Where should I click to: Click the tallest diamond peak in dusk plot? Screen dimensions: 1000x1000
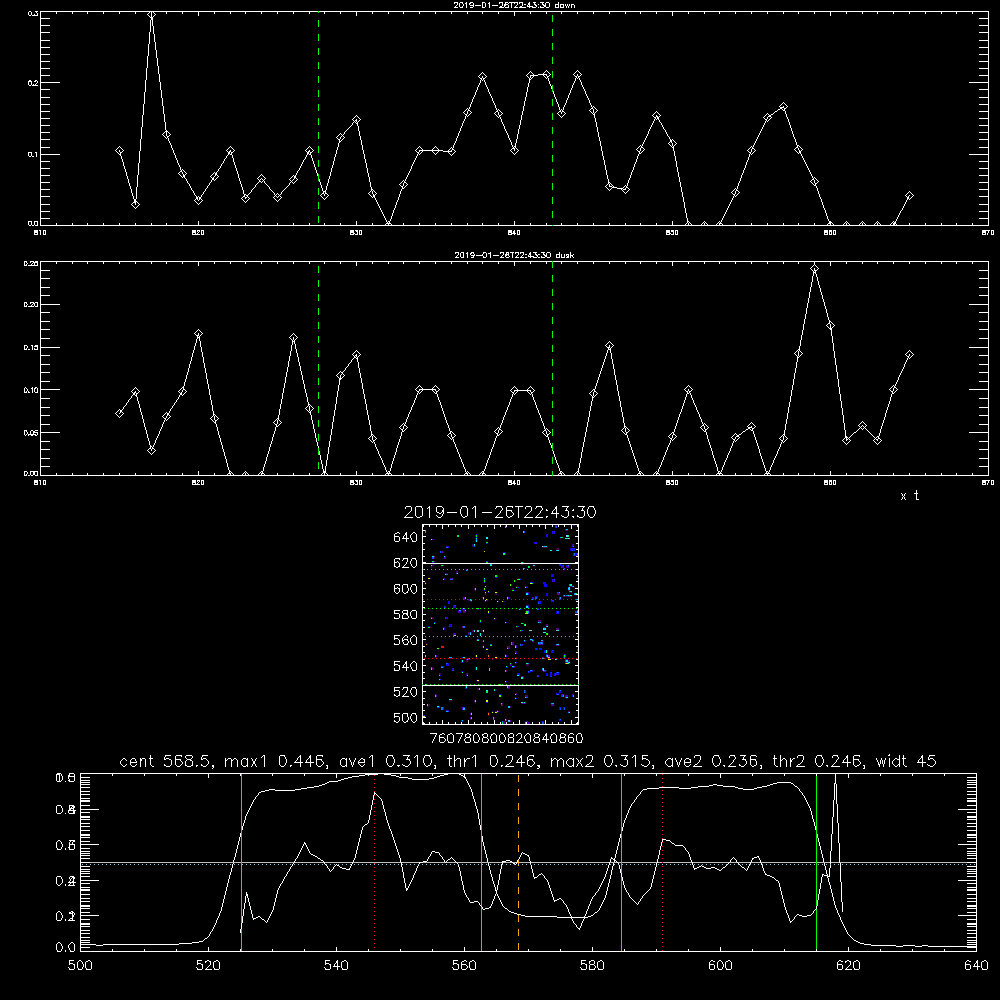point(814,268)
